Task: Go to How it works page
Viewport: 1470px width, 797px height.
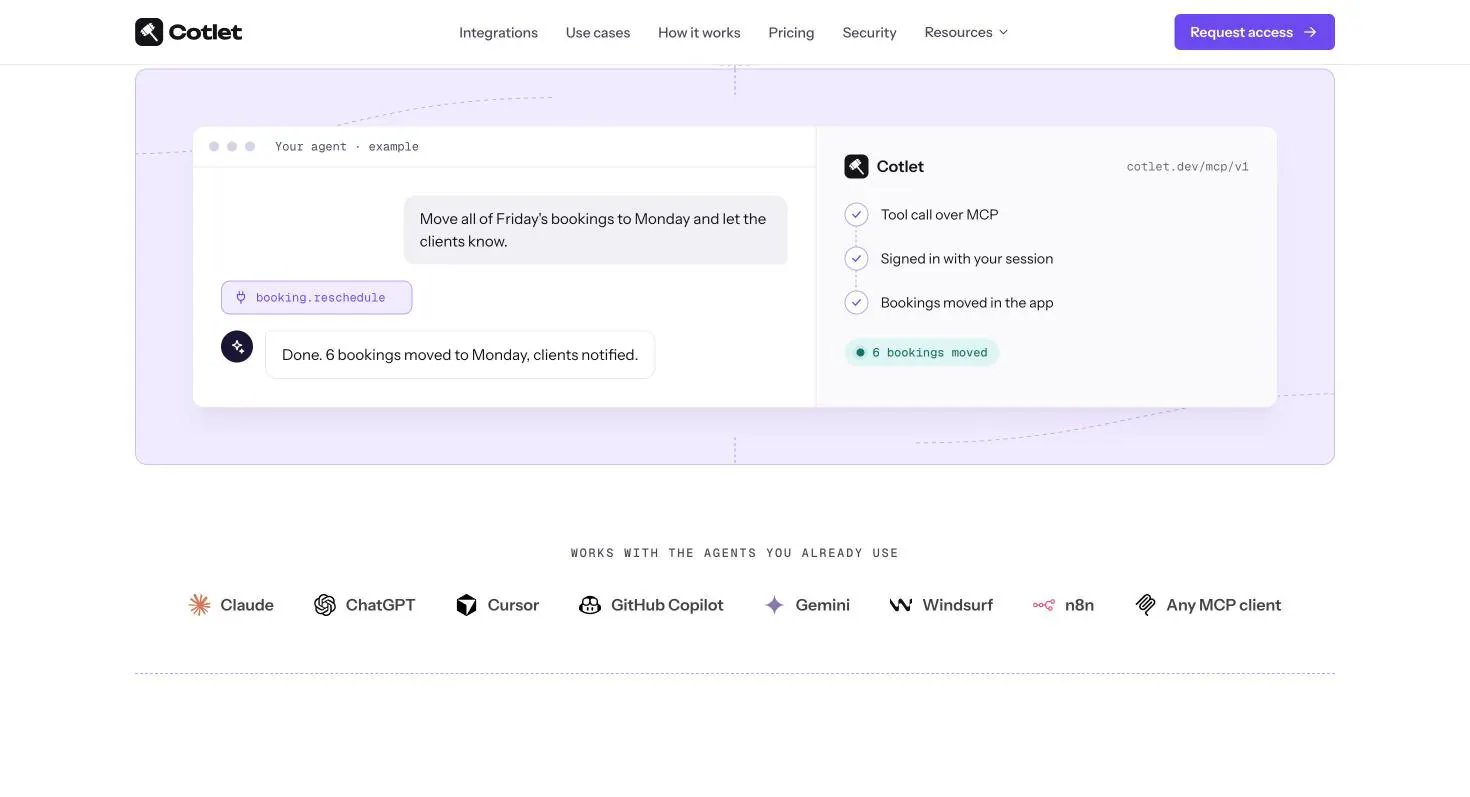Action: click(x=699, y=33)
